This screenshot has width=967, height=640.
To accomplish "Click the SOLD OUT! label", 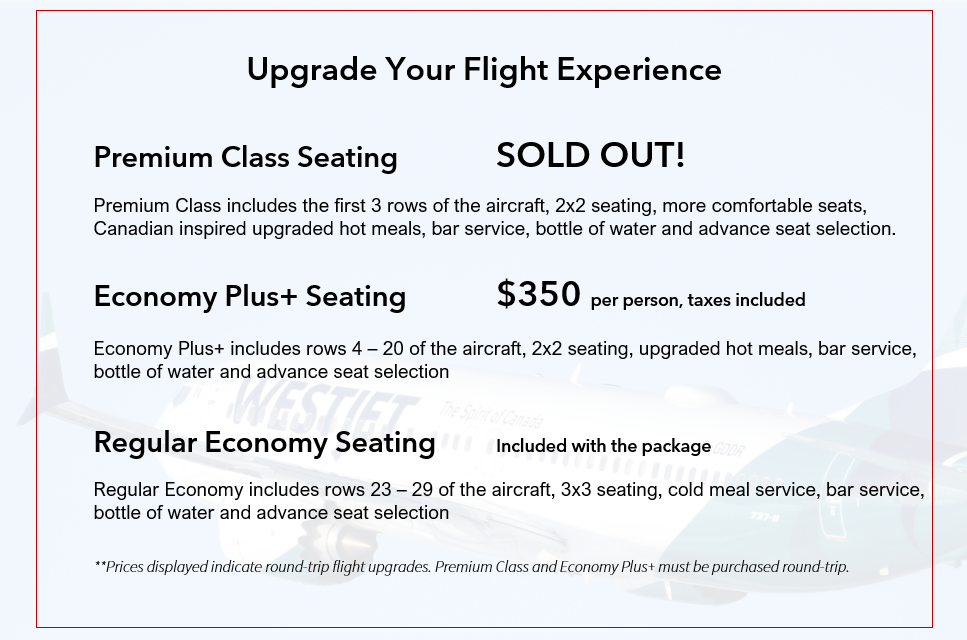I will pyautogui.click(x=590, y=155).
